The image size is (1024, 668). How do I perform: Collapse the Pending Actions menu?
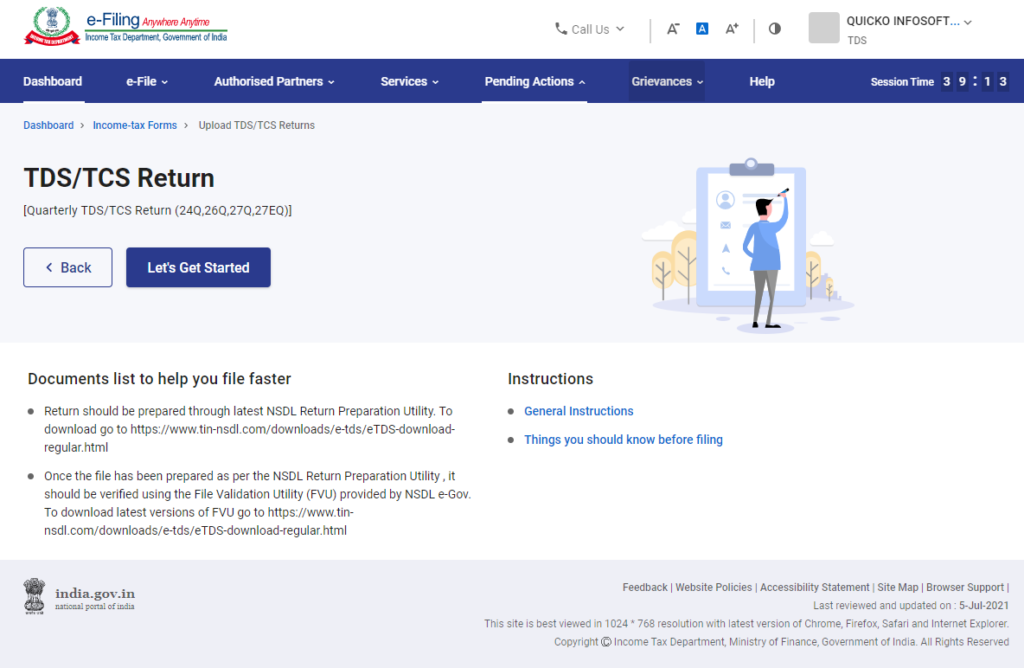click(x=533, y=81)
